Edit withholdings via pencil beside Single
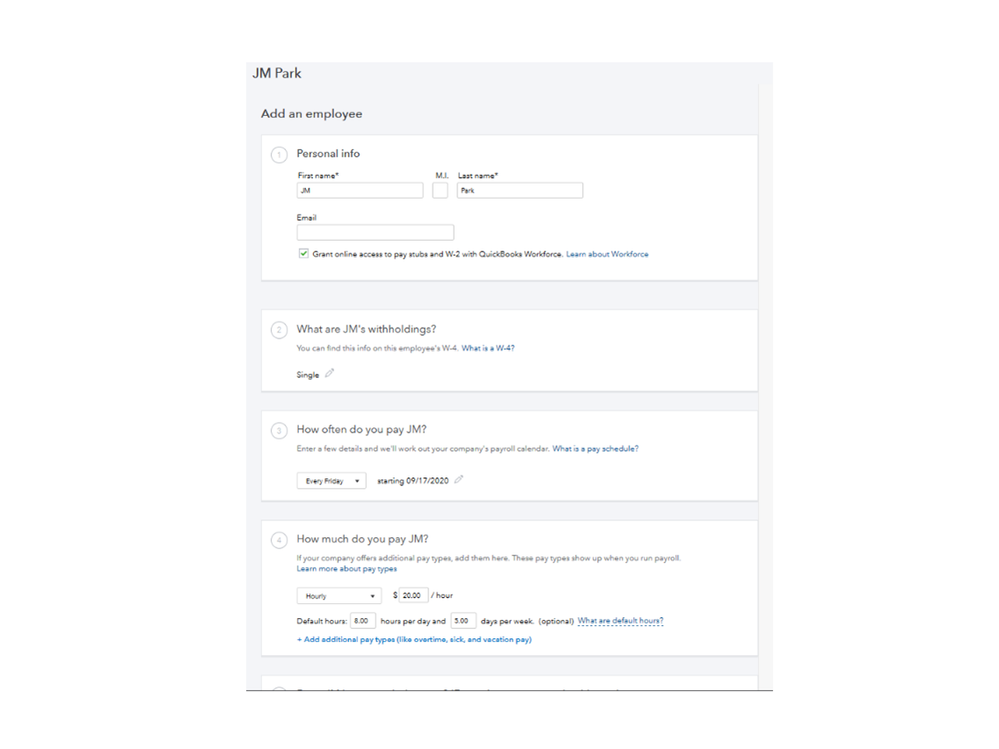This screenshot has width=999, height=749. [x=330, y=374]
